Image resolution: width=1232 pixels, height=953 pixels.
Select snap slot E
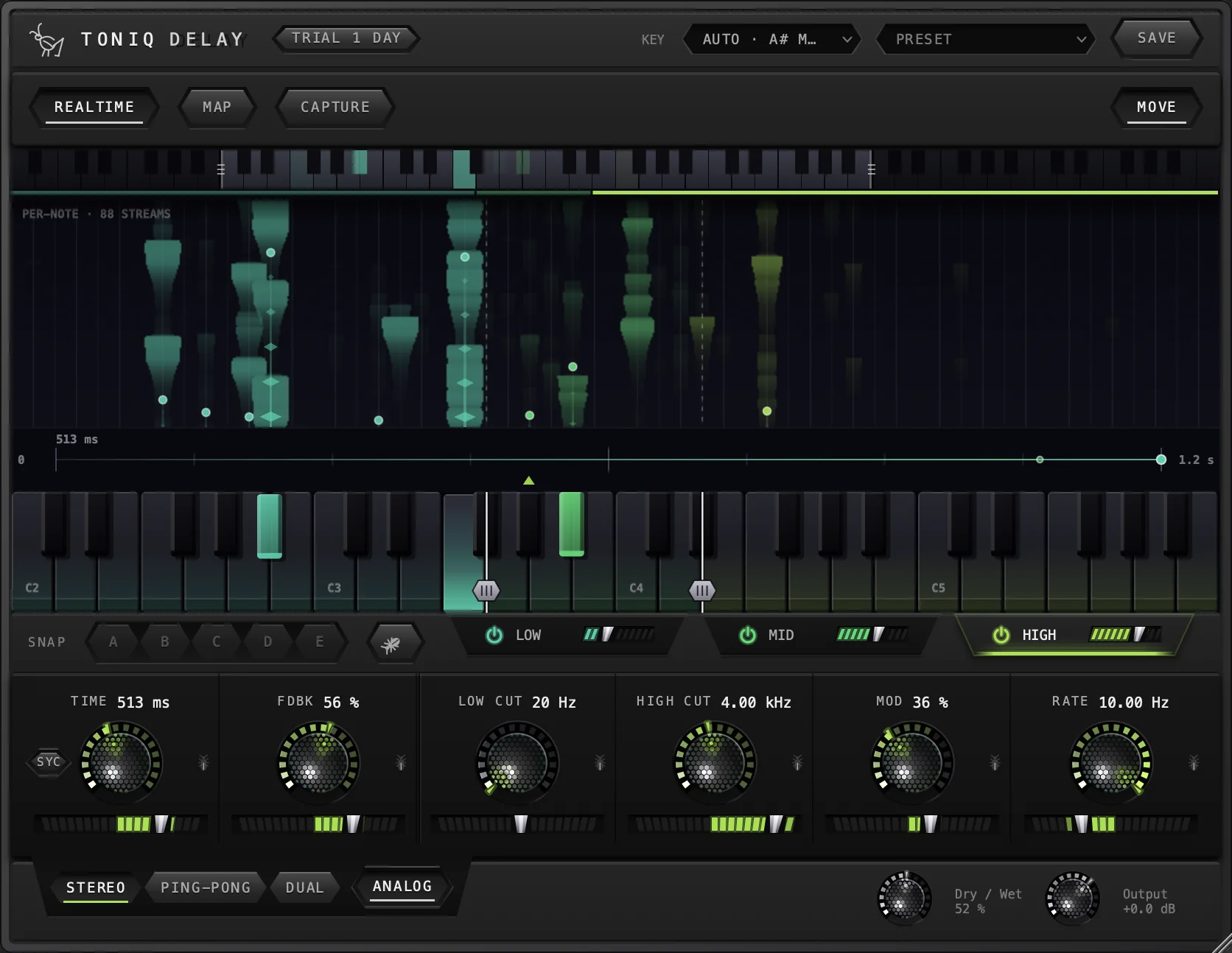320,641
